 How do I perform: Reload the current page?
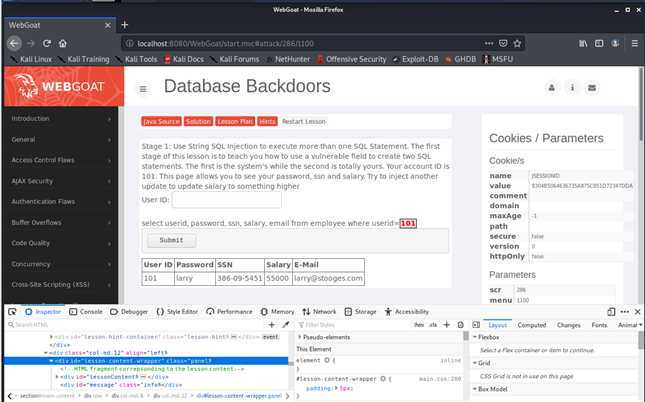pos(47,43)
